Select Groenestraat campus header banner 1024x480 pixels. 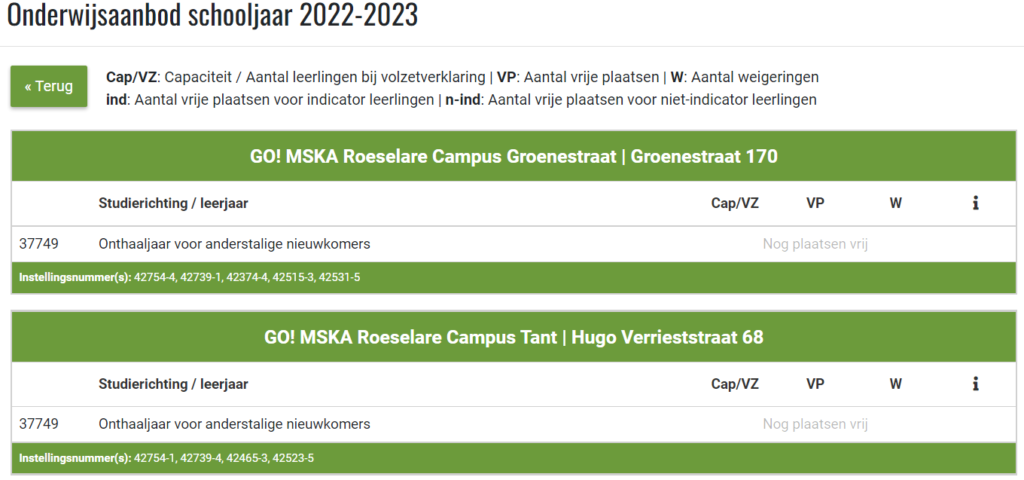click(x=513, y=157)
